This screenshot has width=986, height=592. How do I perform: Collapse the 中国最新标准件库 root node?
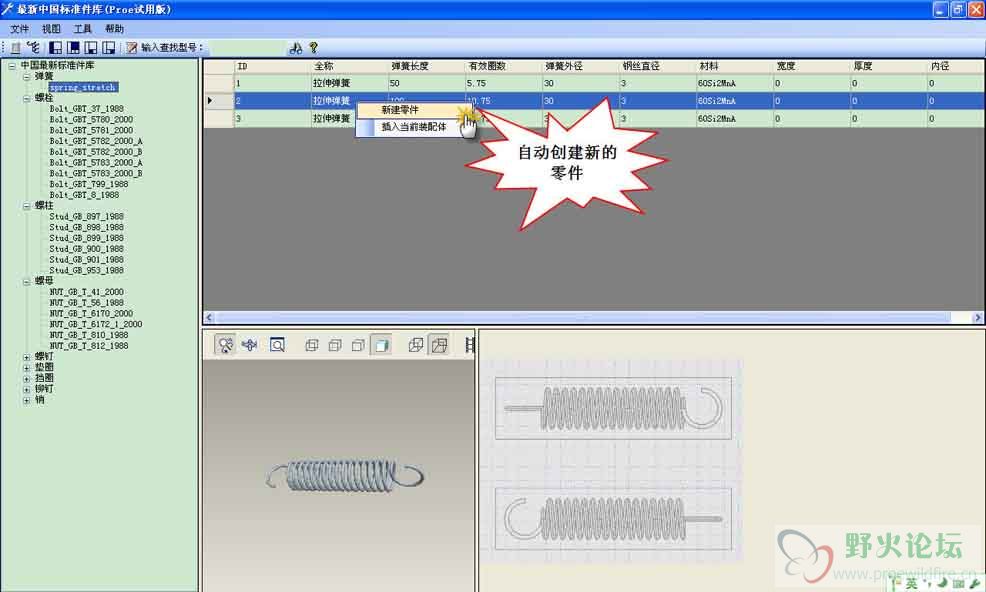(12, 65)
